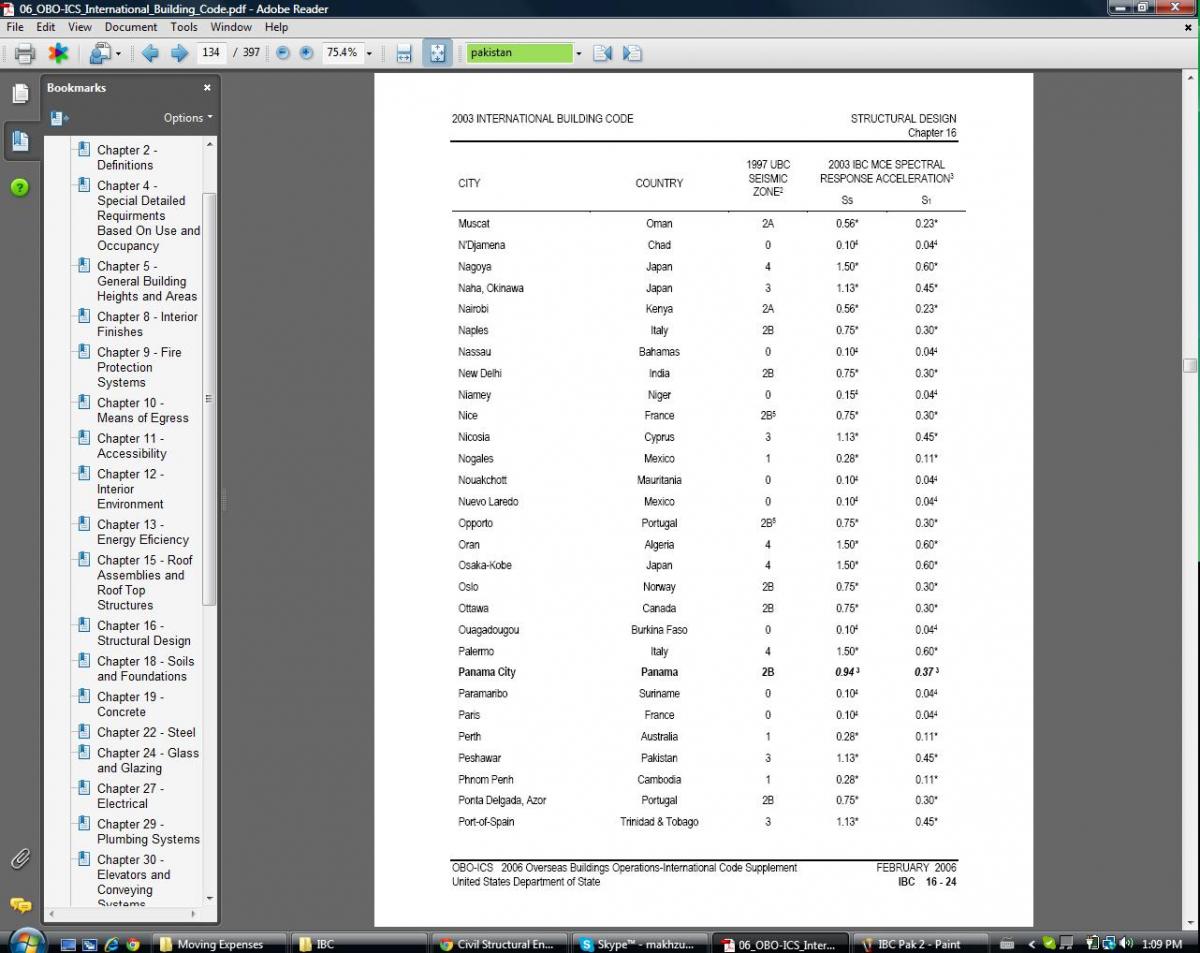Toggle the fit one full page view
This screenshot has width=1200, height=953.
tap(437, 53)
